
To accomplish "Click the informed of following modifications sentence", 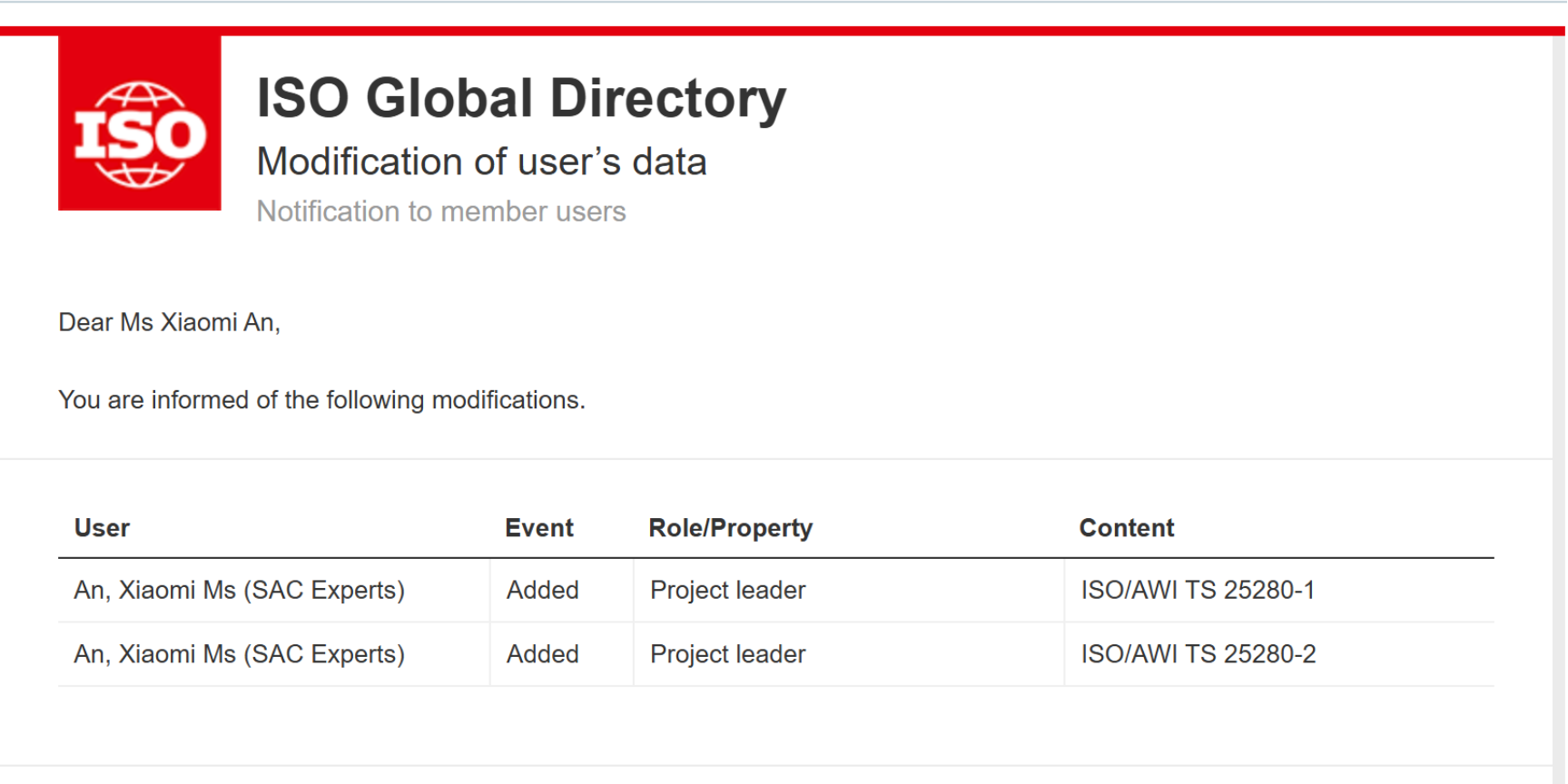I will [321, 400].
